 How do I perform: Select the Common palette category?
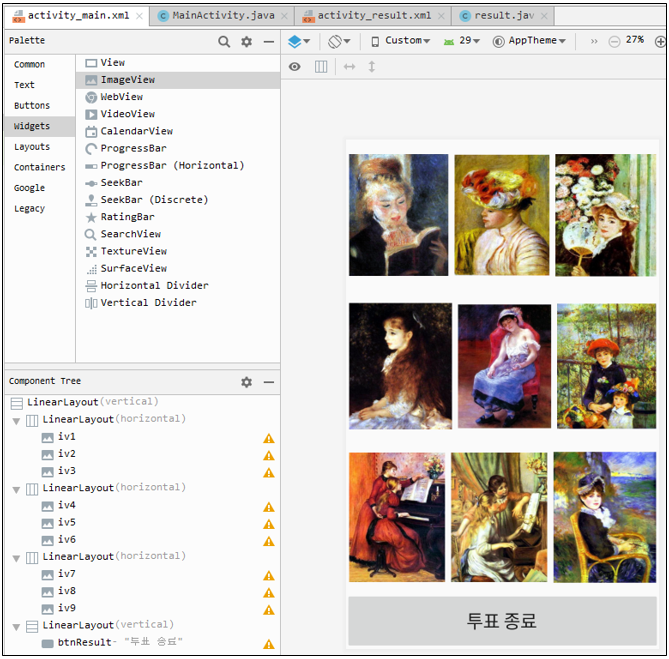pyautogui.click(x=29, y=64)
